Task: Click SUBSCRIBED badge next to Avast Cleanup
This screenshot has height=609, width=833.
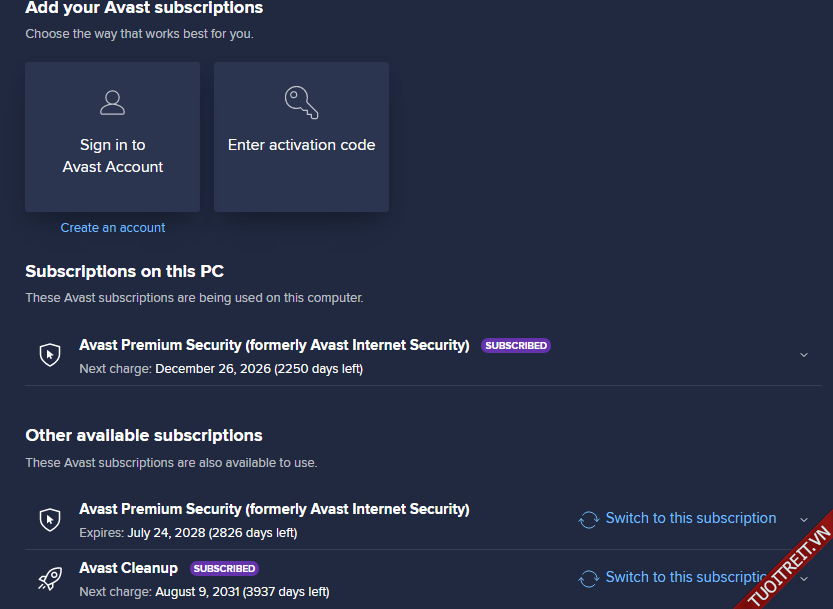Action: pyautogui.click(x=224, y=569)
